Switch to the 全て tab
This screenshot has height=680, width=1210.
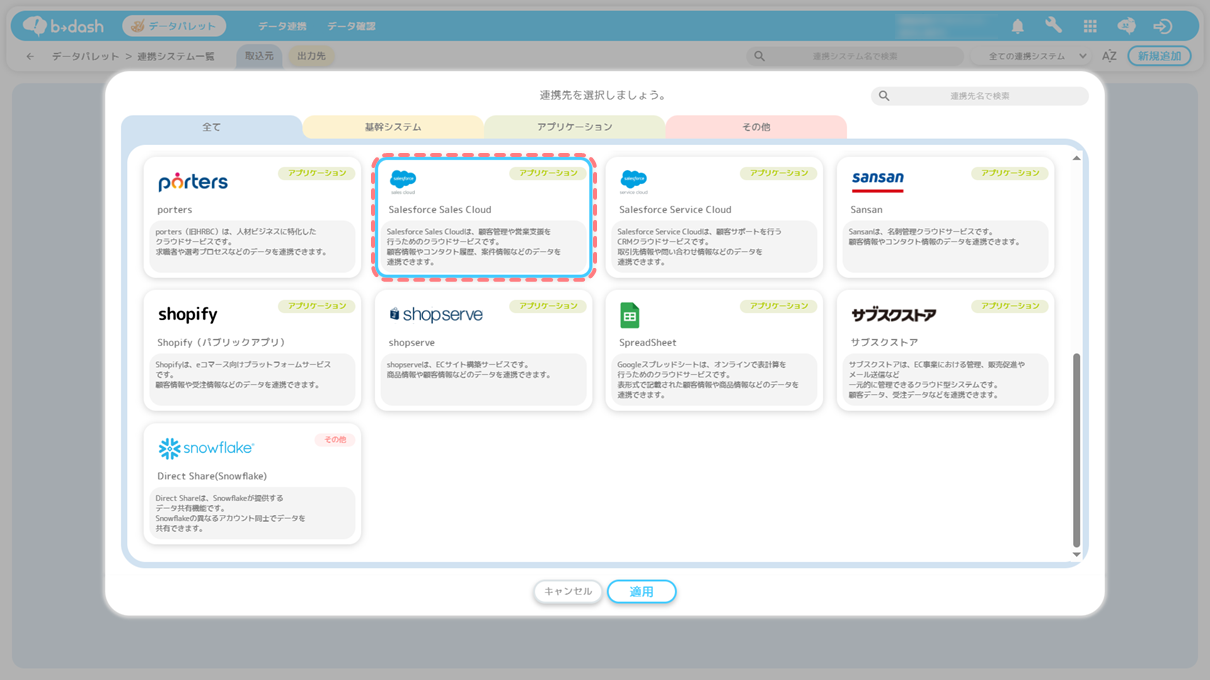[212, 127]
